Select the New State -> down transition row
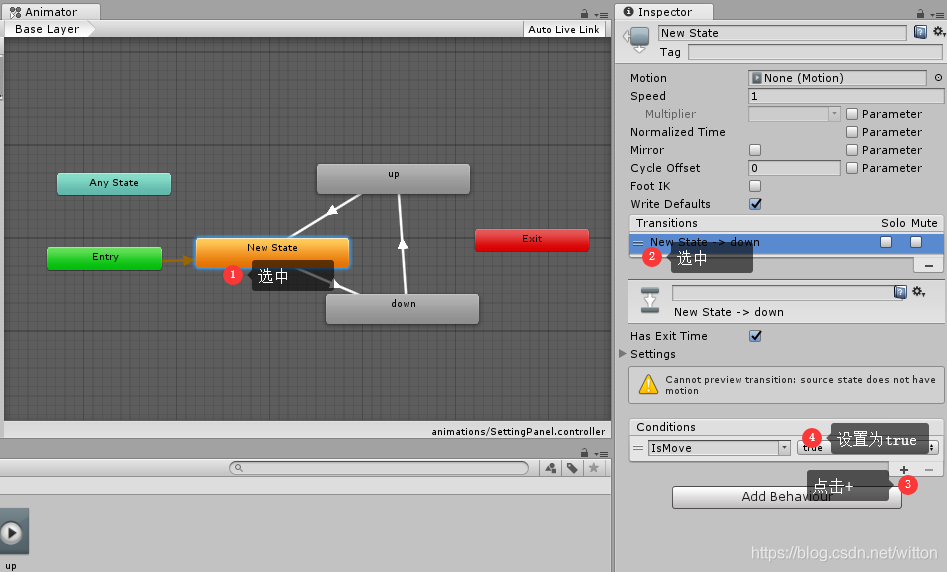This screenshot has width=947, height=572. pos(786,242)
